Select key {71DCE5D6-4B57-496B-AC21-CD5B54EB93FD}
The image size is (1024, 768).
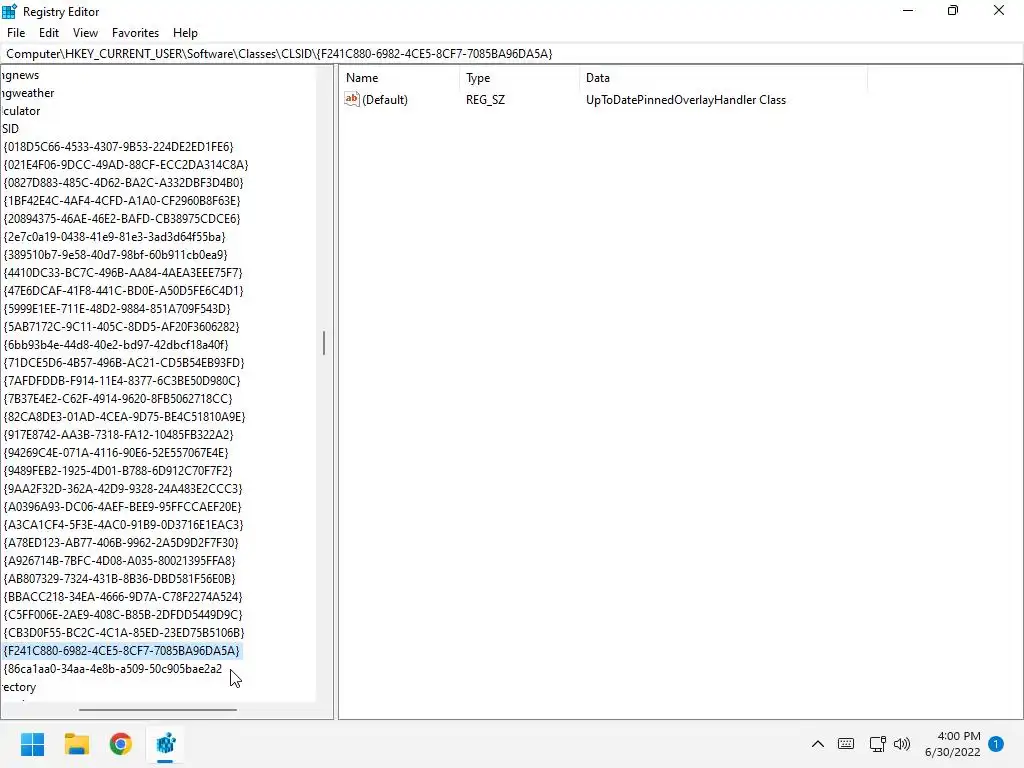pos(123,362)
